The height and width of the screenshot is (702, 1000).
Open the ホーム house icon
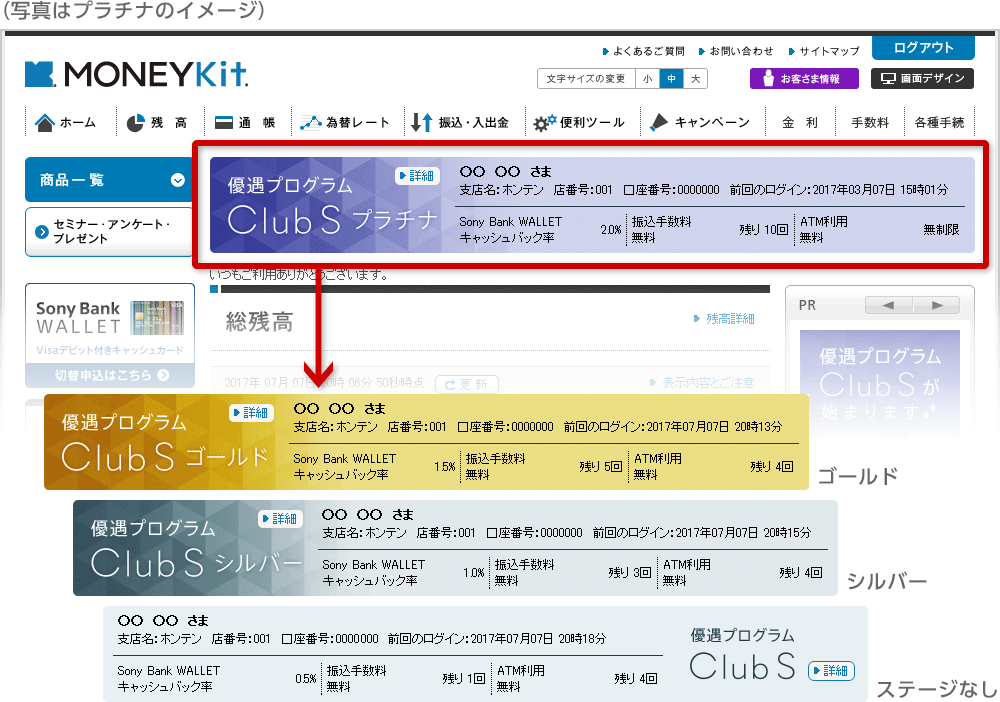click(45, 123)
